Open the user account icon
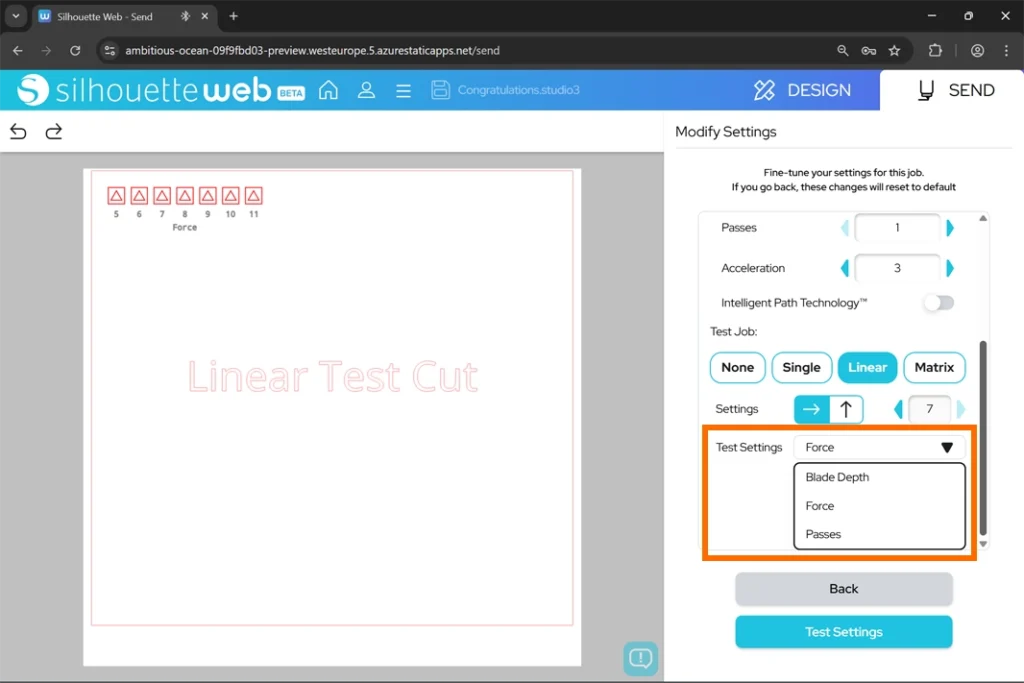The width and height of the screenshot is (1024, 683). click(x=366, y=90)
